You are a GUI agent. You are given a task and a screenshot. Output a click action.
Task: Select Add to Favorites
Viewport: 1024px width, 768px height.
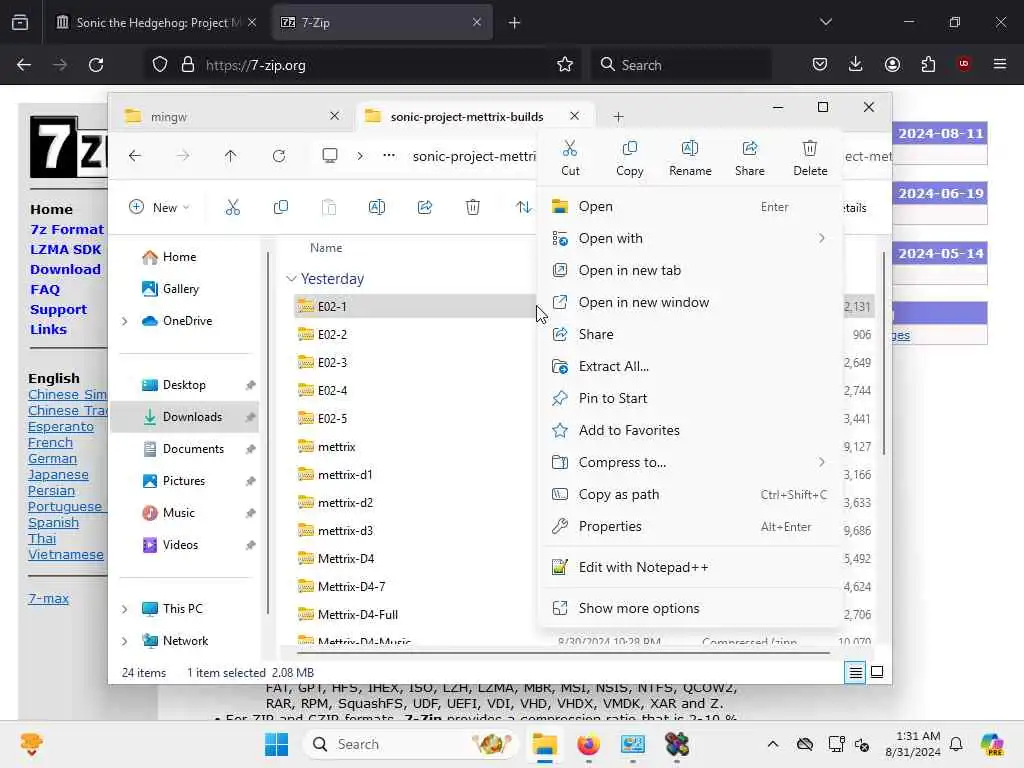click(x=690, y=430)
